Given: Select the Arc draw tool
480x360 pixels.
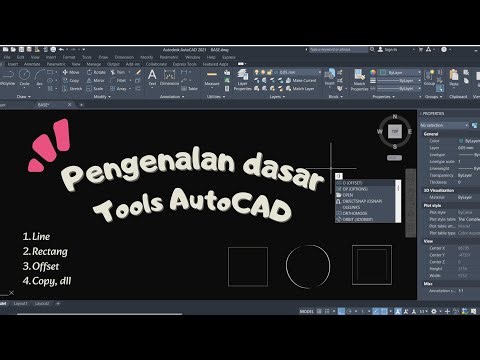Looking at the screenshot, I should pos(39,77).
